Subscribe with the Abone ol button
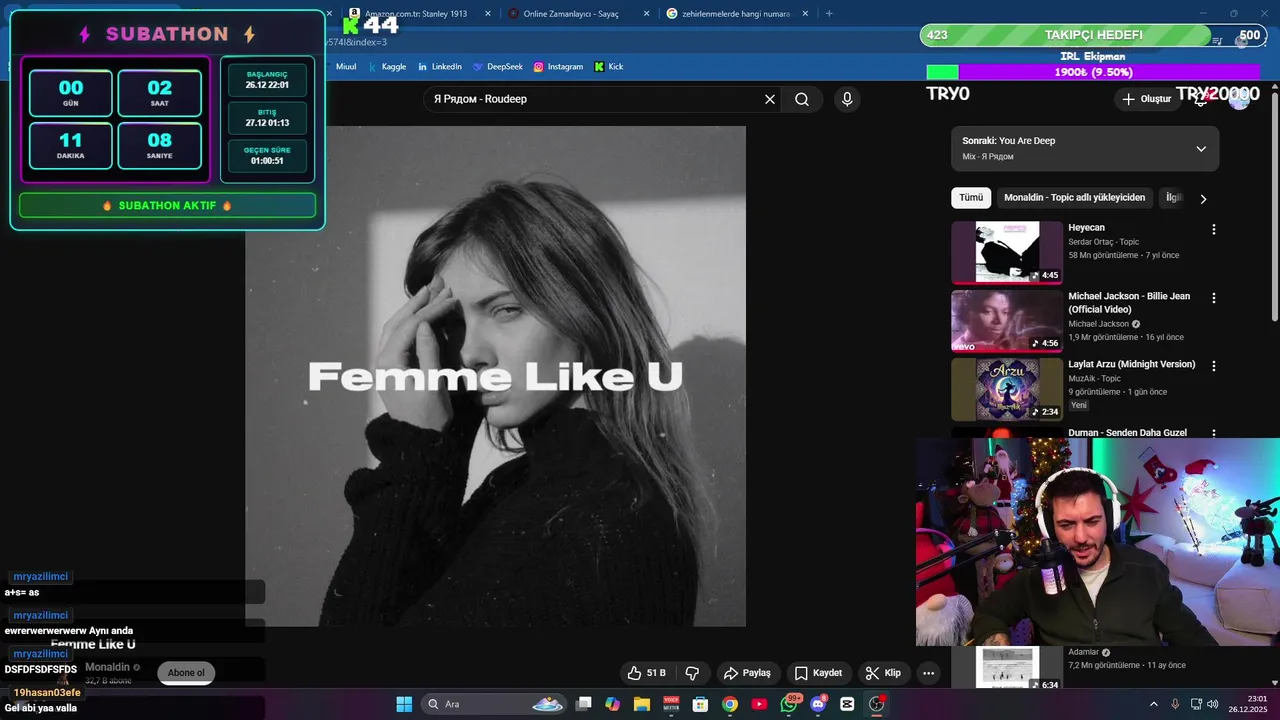Viewport: 1280px width, 720px height. pyautogui.click(x=186, y=673)
